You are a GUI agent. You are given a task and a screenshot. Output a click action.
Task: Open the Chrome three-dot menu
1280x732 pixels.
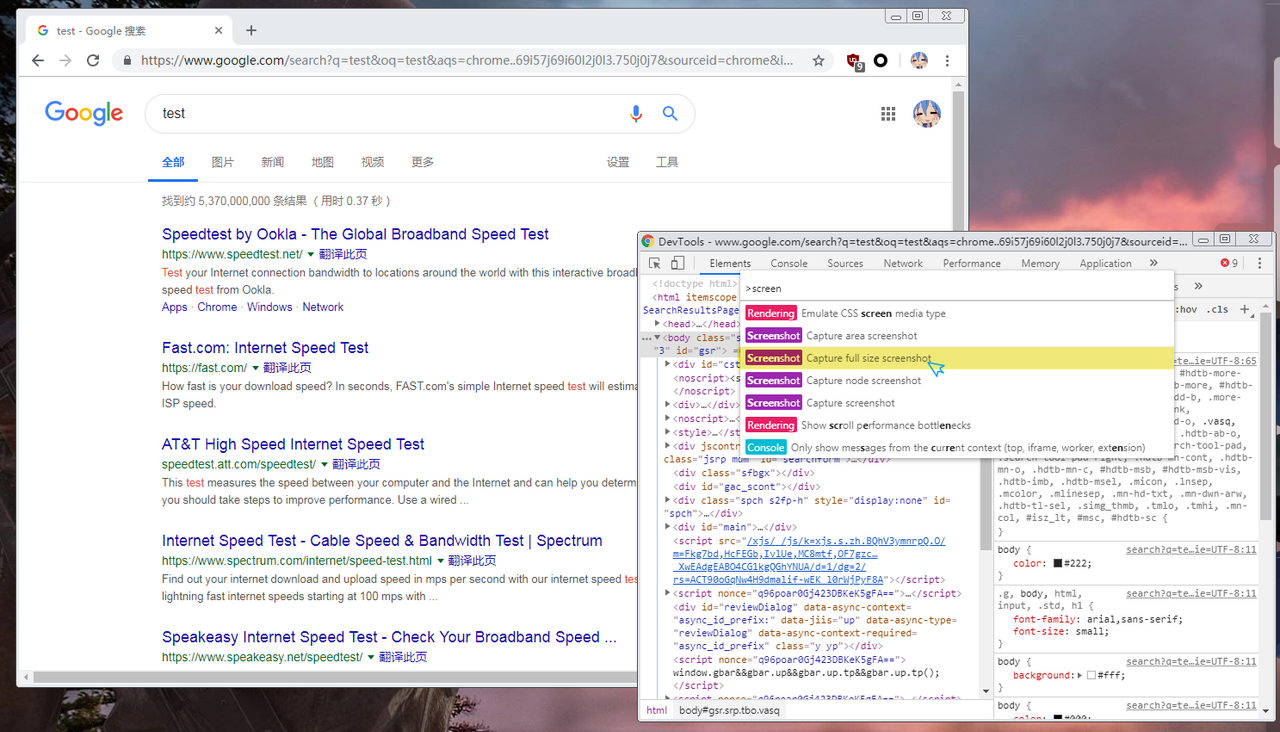point(947,60)
